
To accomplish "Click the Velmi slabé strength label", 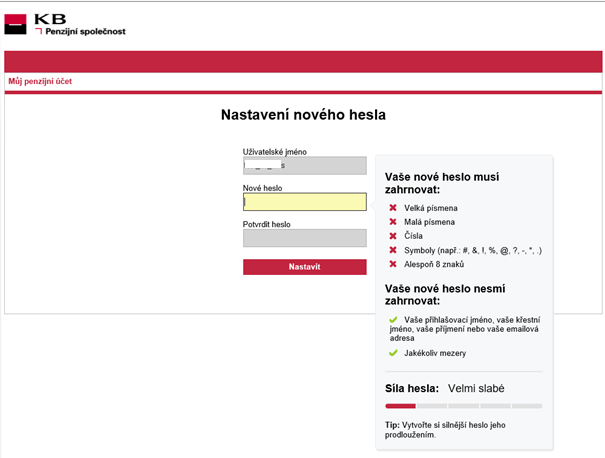I will (476, 388).
